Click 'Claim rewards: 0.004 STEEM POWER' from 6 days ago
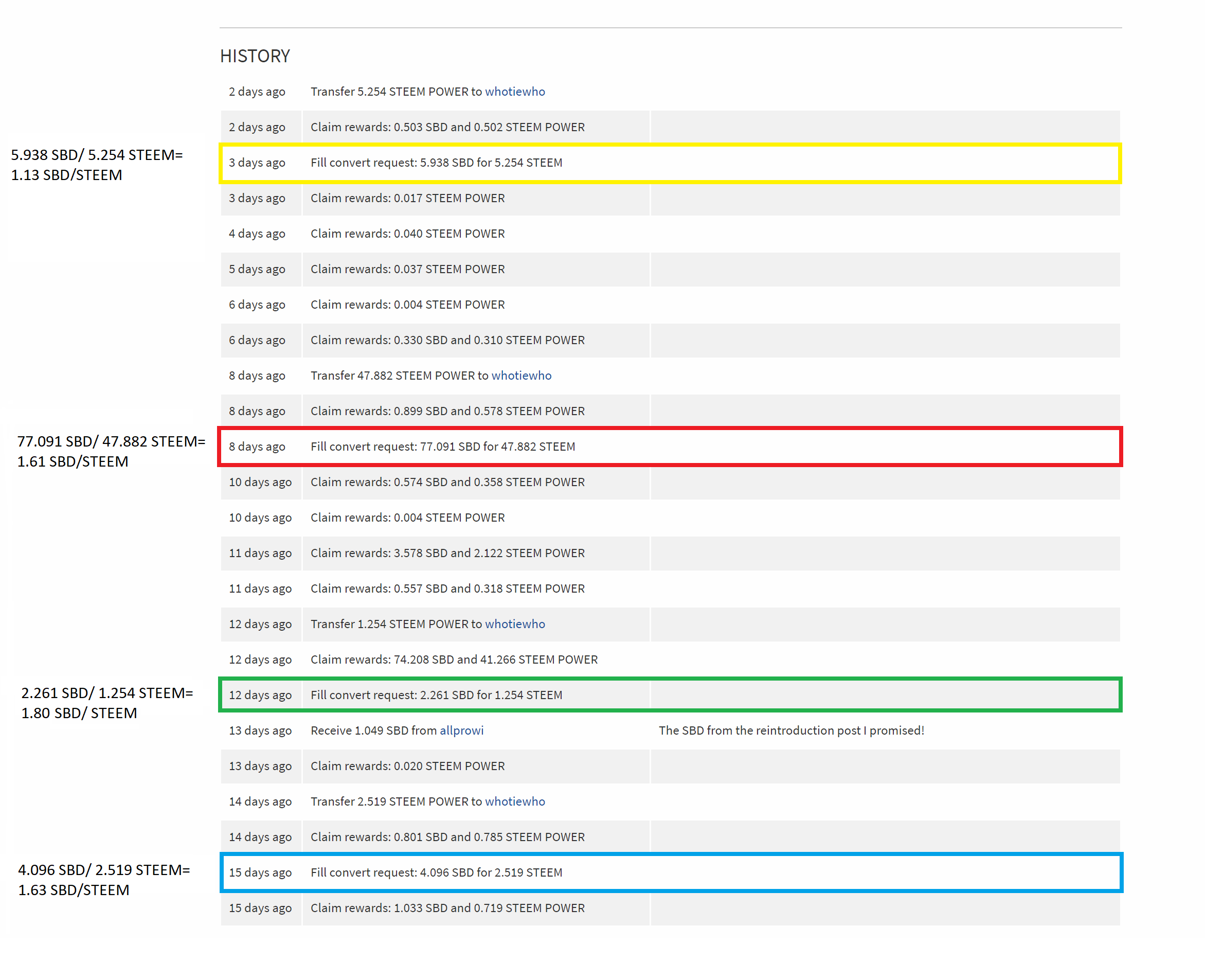The image size is (1205, 980). pyautogui.click(x=407, y=305)
